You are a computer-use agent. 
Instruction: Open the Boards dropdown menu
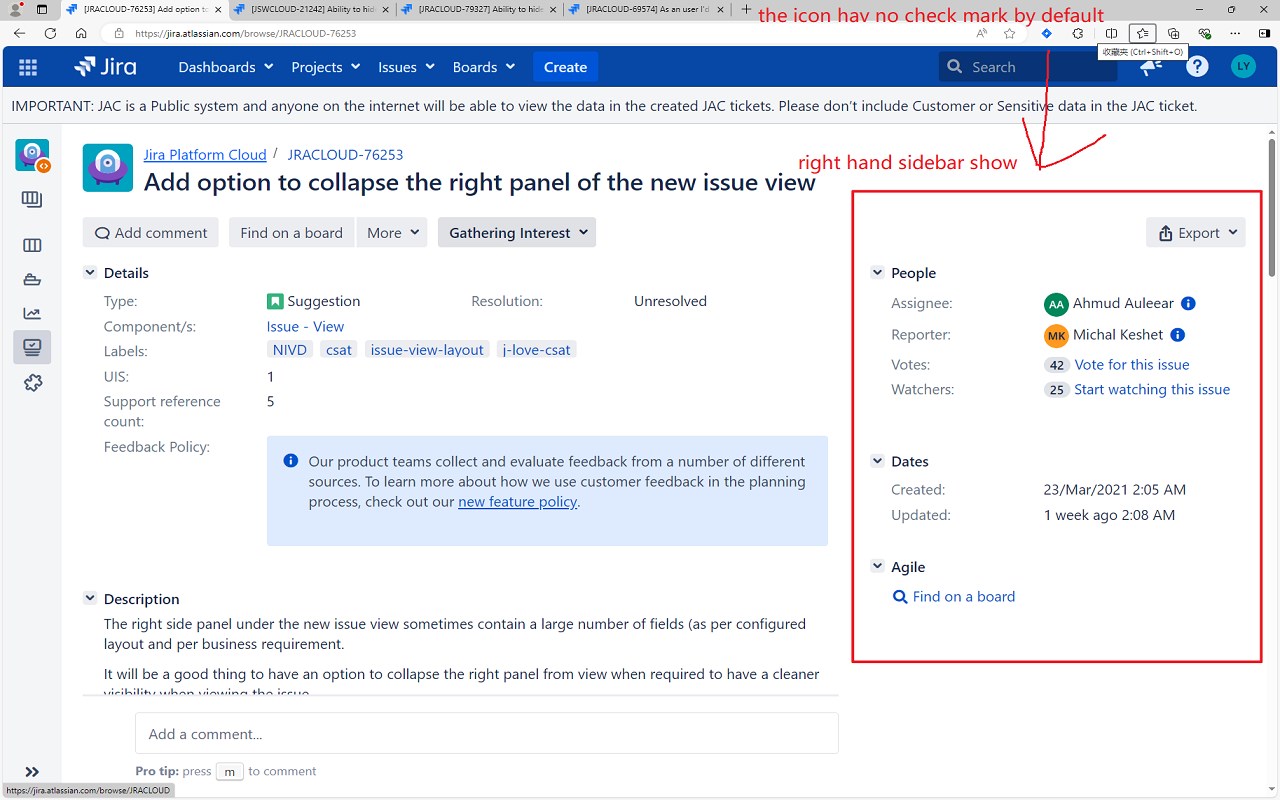point(484,67)
